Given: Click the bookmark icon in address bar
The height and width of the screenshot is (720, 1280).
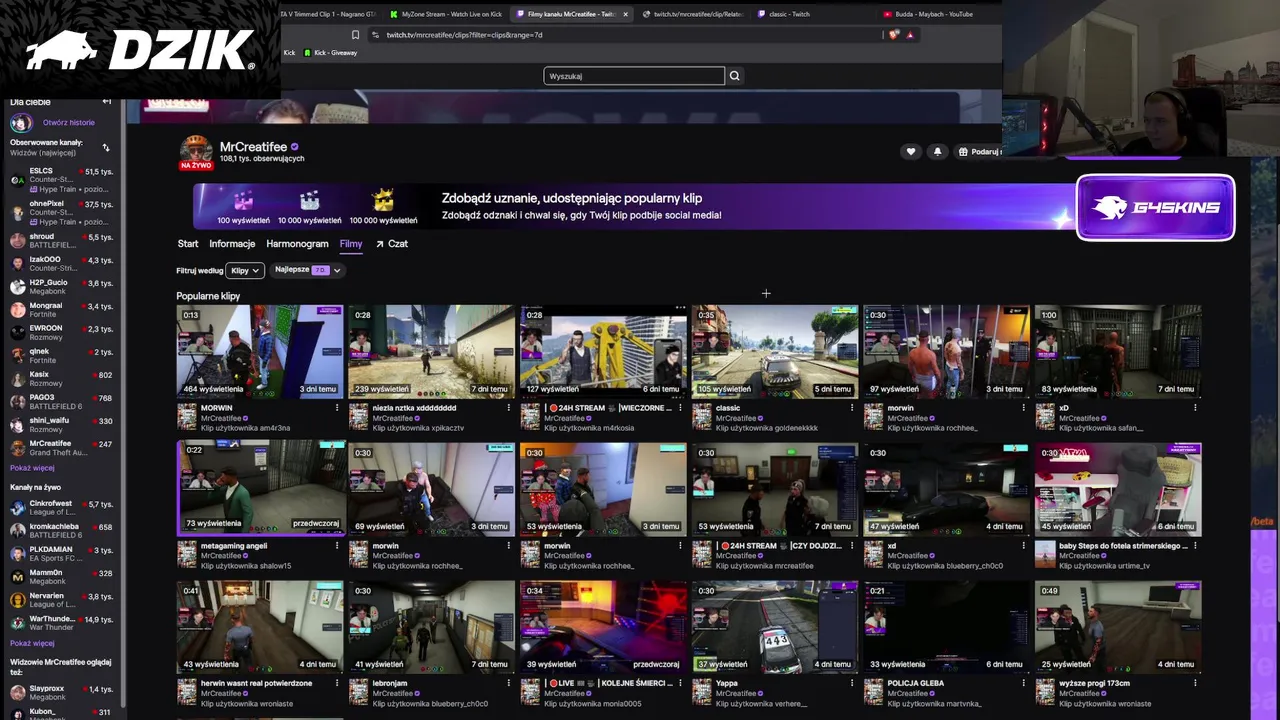Looking at the screenshot, I should 355,35.
